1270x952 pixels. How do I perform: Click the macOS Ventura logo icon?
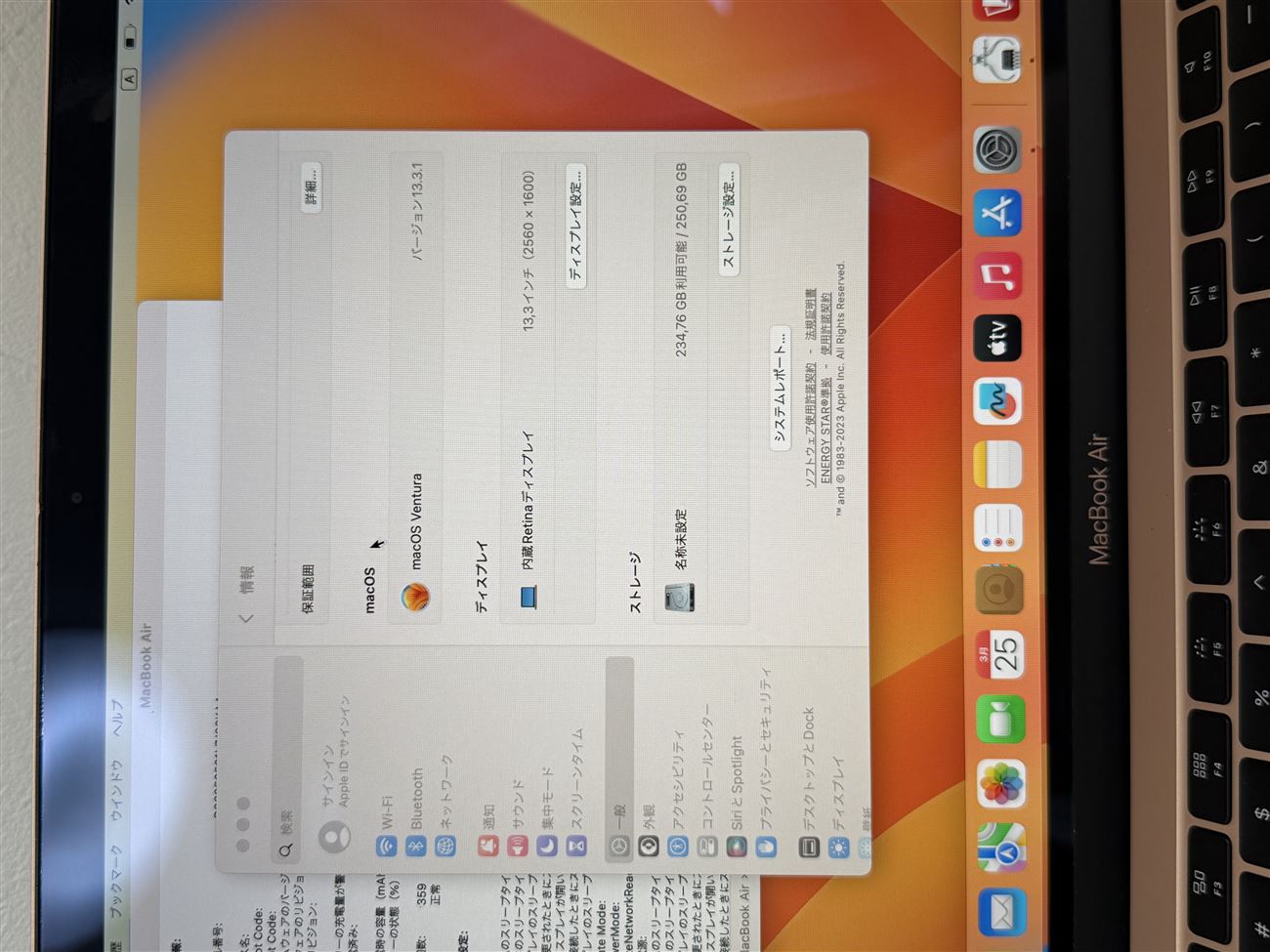[x=416, y=598]
